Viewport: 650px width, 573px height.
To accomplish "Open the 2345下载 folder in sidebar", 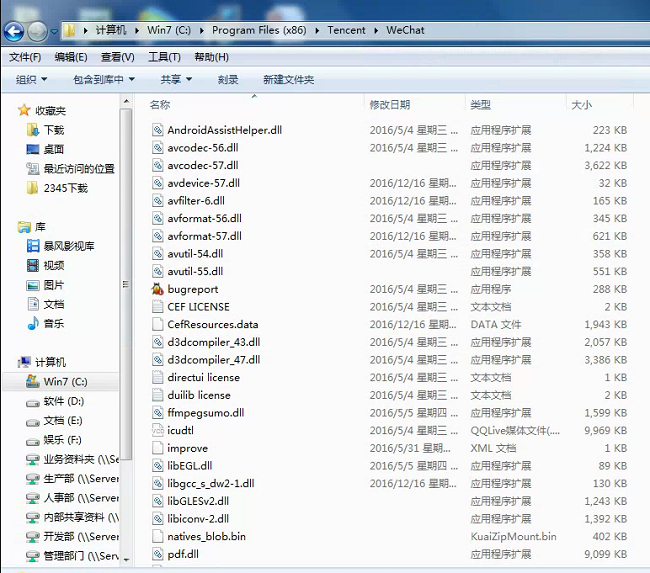I will coord(65,188).
